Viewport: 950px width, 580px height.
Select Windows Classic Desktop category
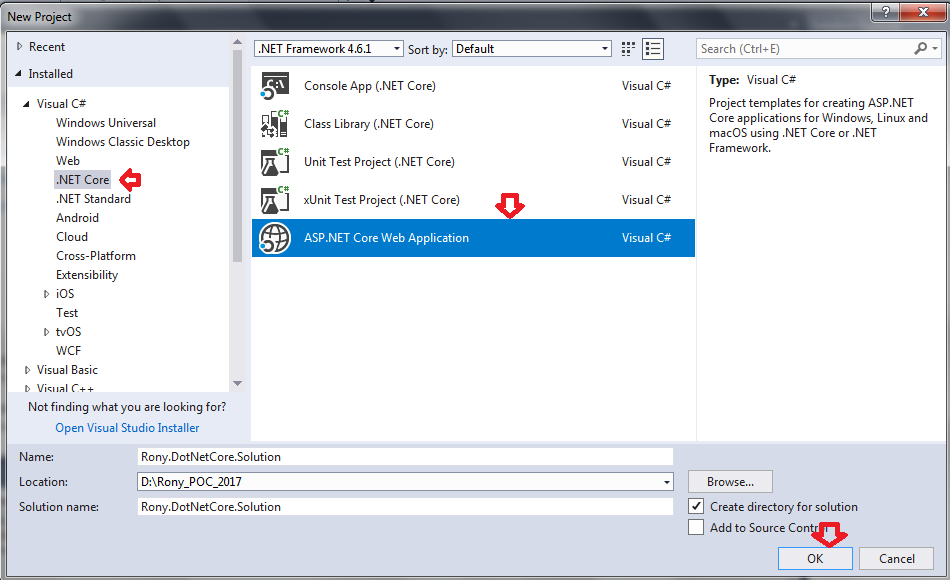123,142
